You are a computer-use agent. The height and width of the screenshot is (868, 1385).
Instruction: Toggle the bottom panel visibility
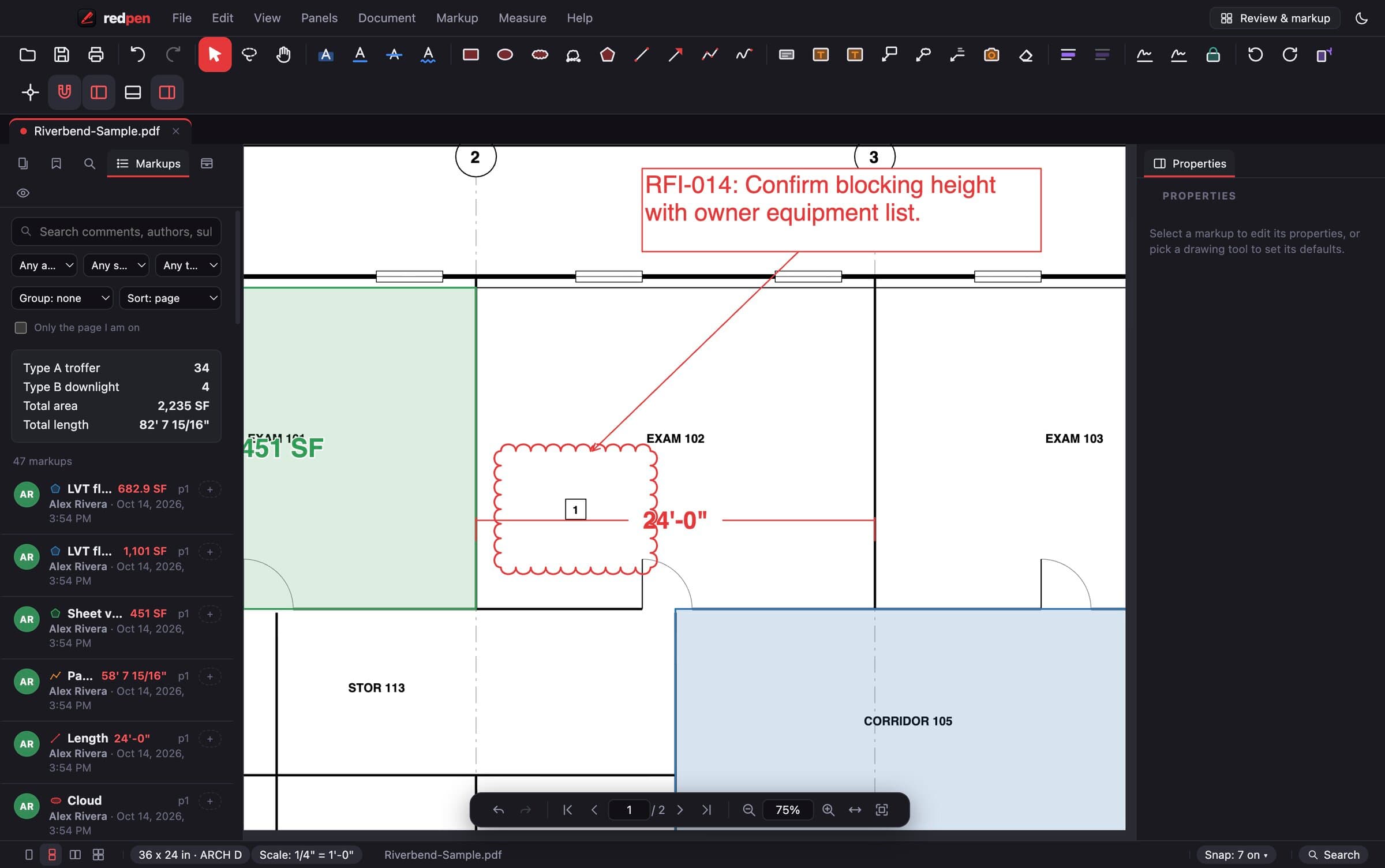pos(133,92)
